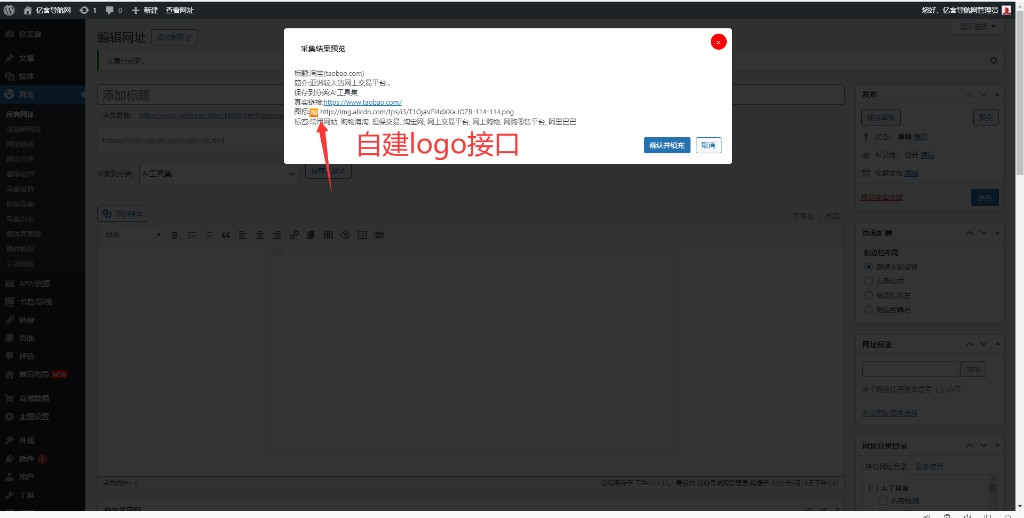Click the orange Taobao logo icon in preview

[313, 112]
